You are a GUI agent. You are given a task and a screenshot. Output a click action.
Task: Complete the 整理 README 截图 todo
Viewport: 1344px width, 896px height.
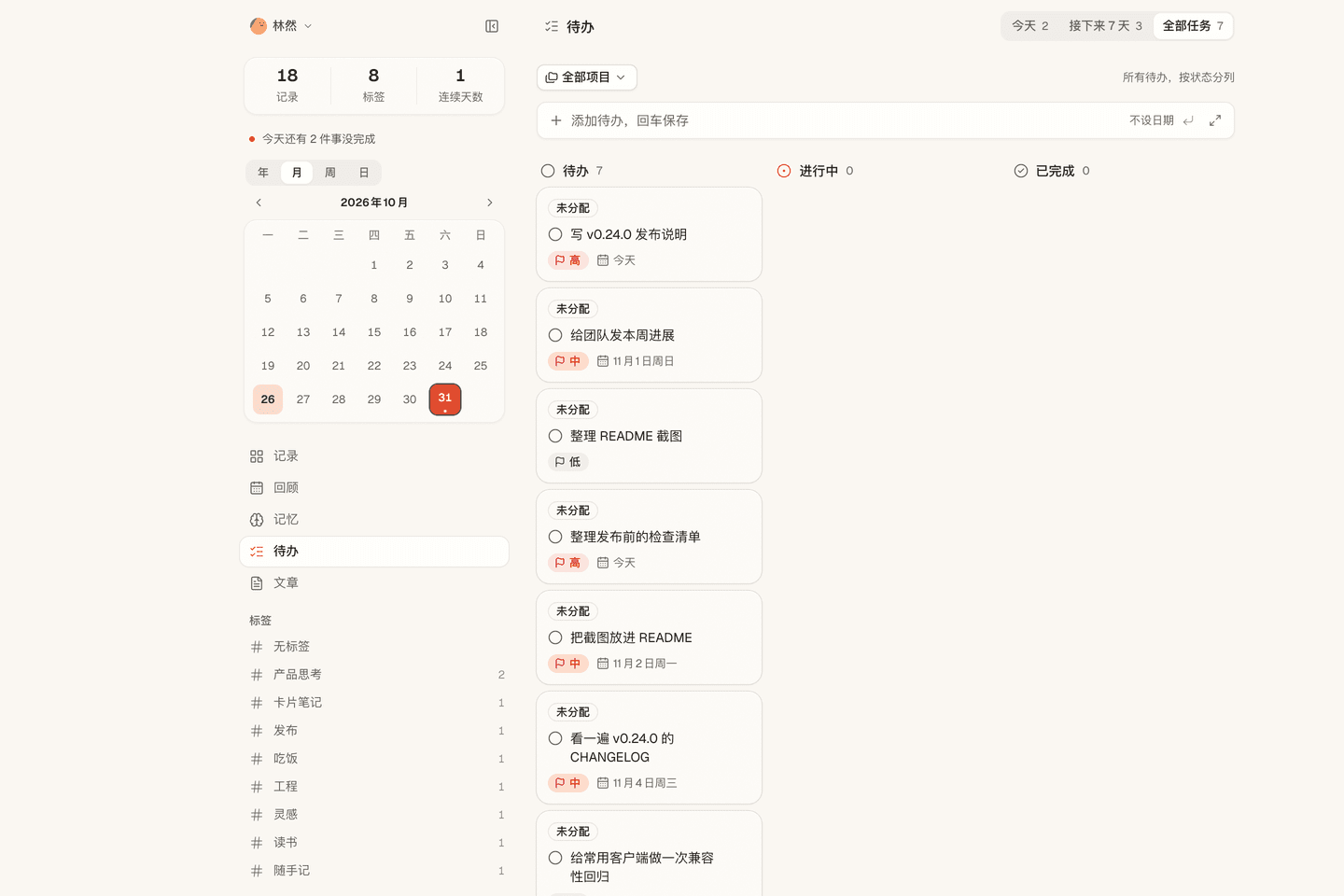click(x=555, y=436)
